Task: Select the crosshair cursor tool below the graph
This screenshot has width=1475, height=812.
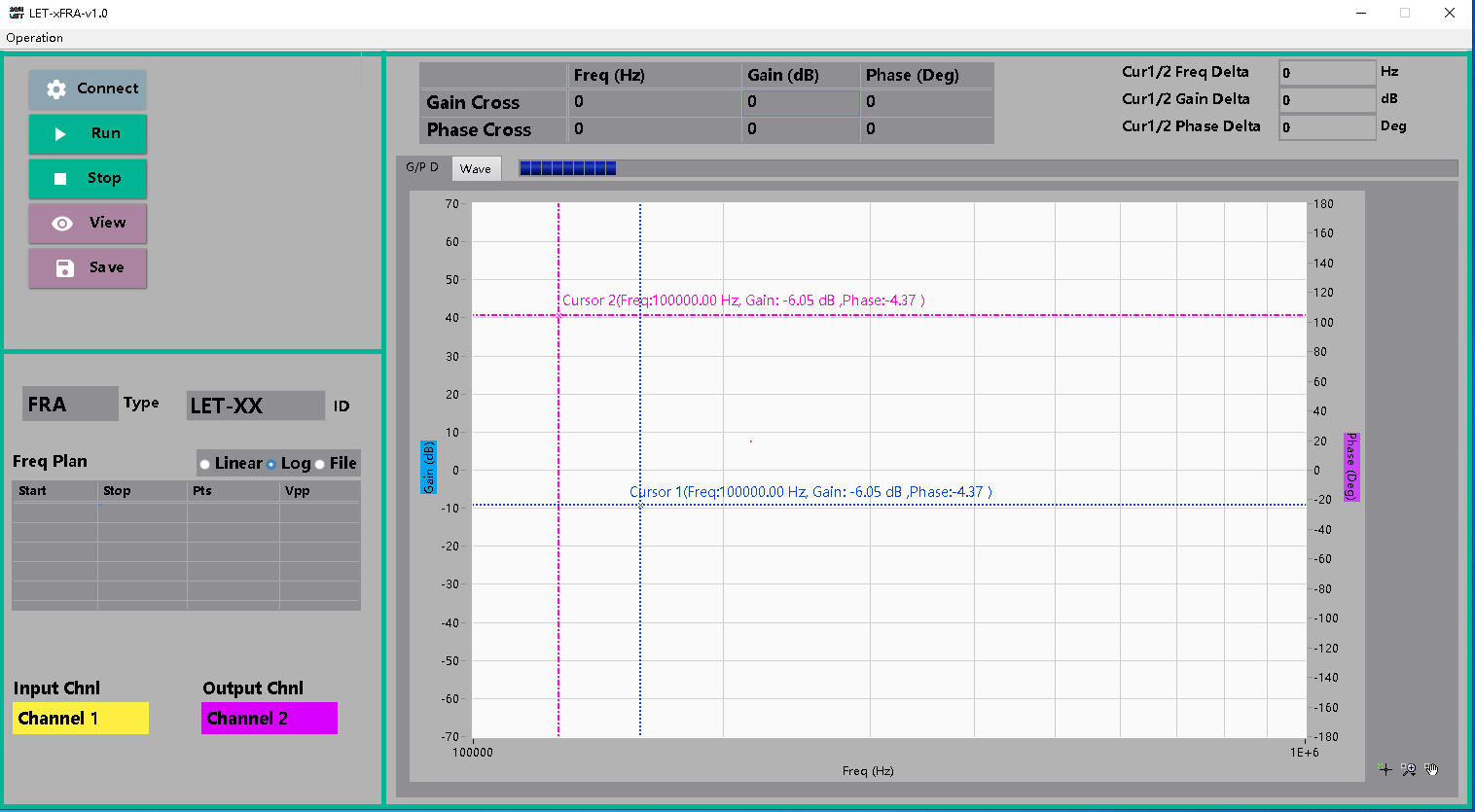Action: coord(1385,769)
